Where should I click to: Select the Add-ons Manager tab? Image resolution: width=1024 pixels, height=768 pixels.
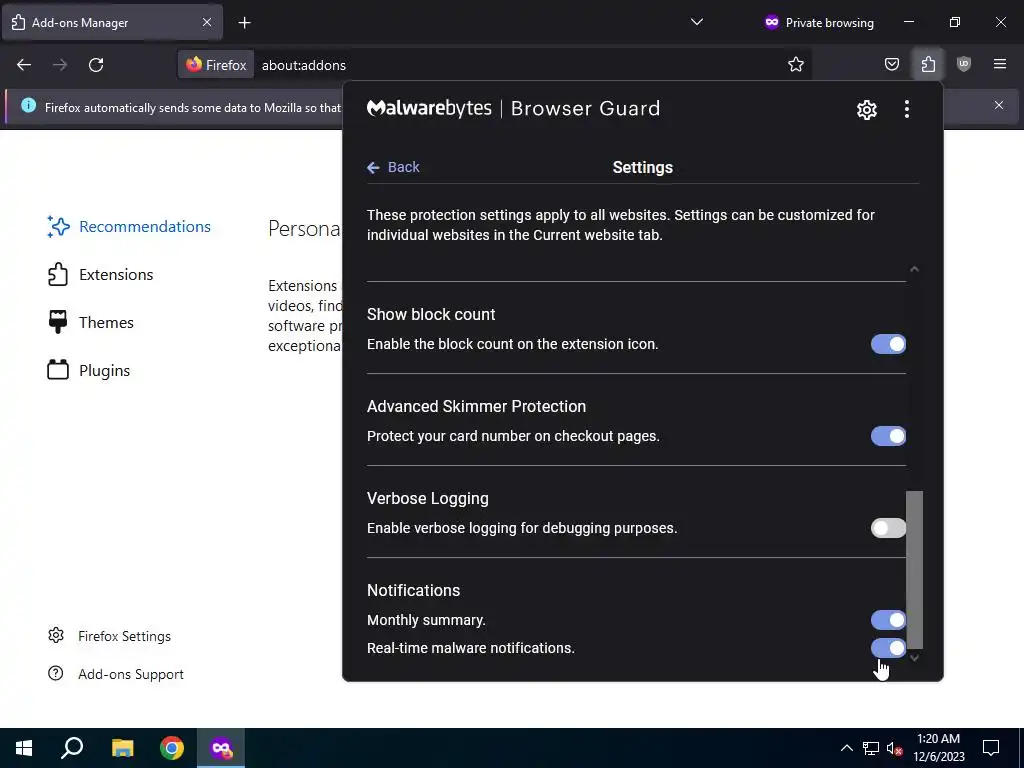[112, 22]
